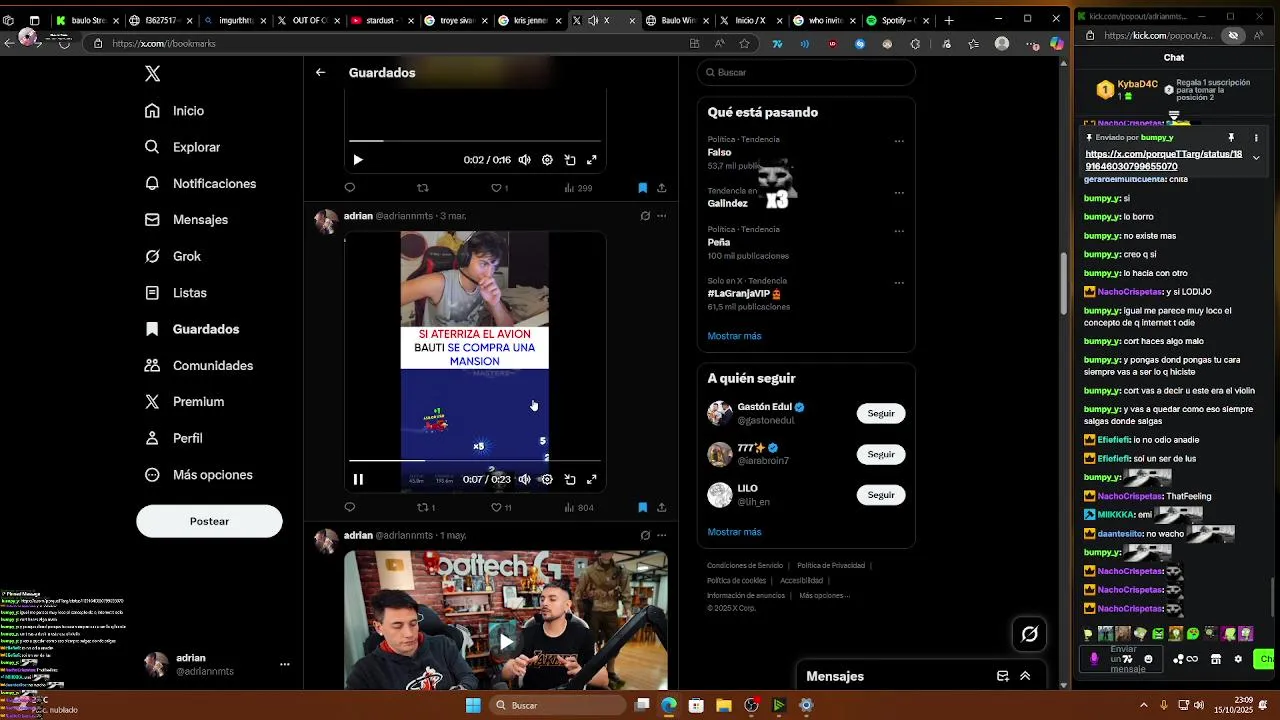
Task: Click Mostrar más under Qué está pasando
Action: coord(734,336)
